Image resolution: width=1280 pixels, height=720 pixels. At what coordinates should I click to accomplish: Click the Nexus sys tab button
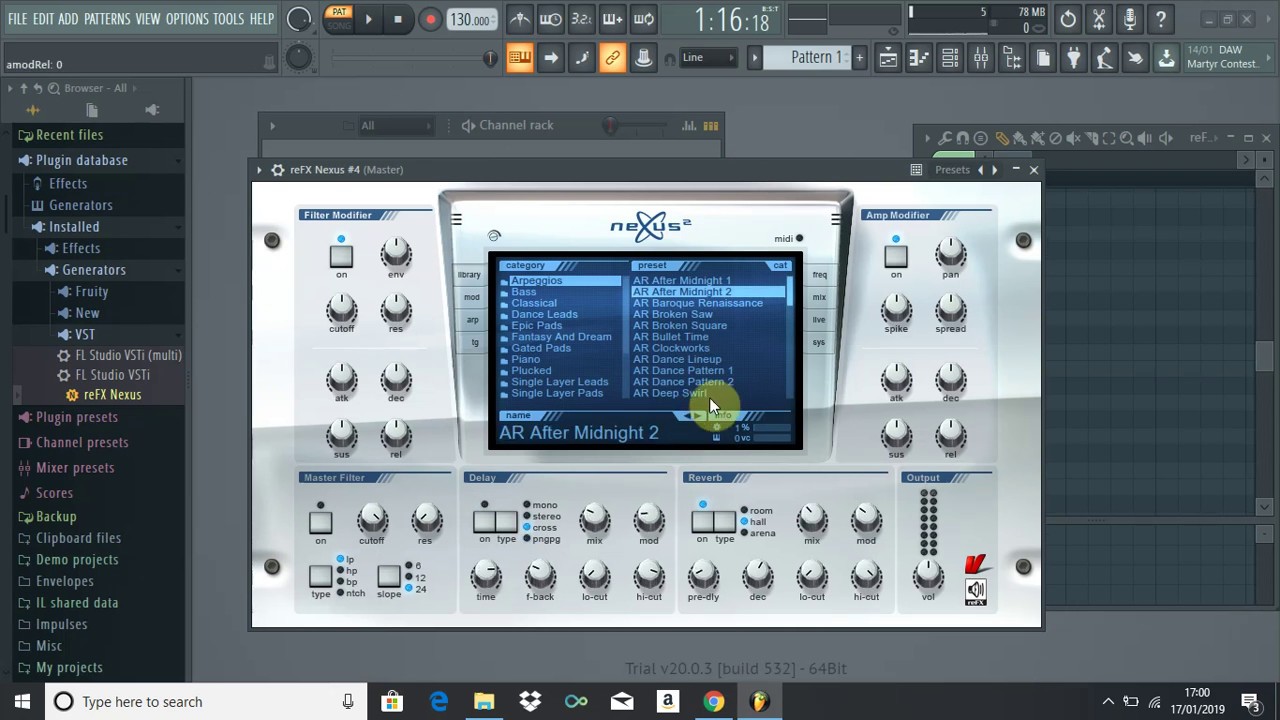pyautogui.click(x=818, y=343)
